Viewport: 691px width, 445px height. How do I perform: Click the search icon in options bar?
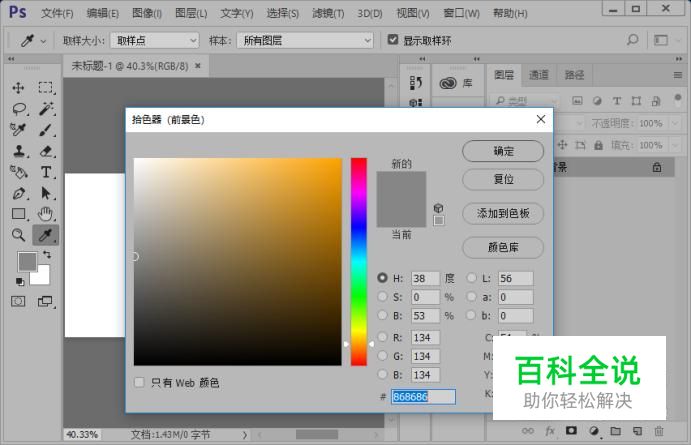click(x=632, y=41)
